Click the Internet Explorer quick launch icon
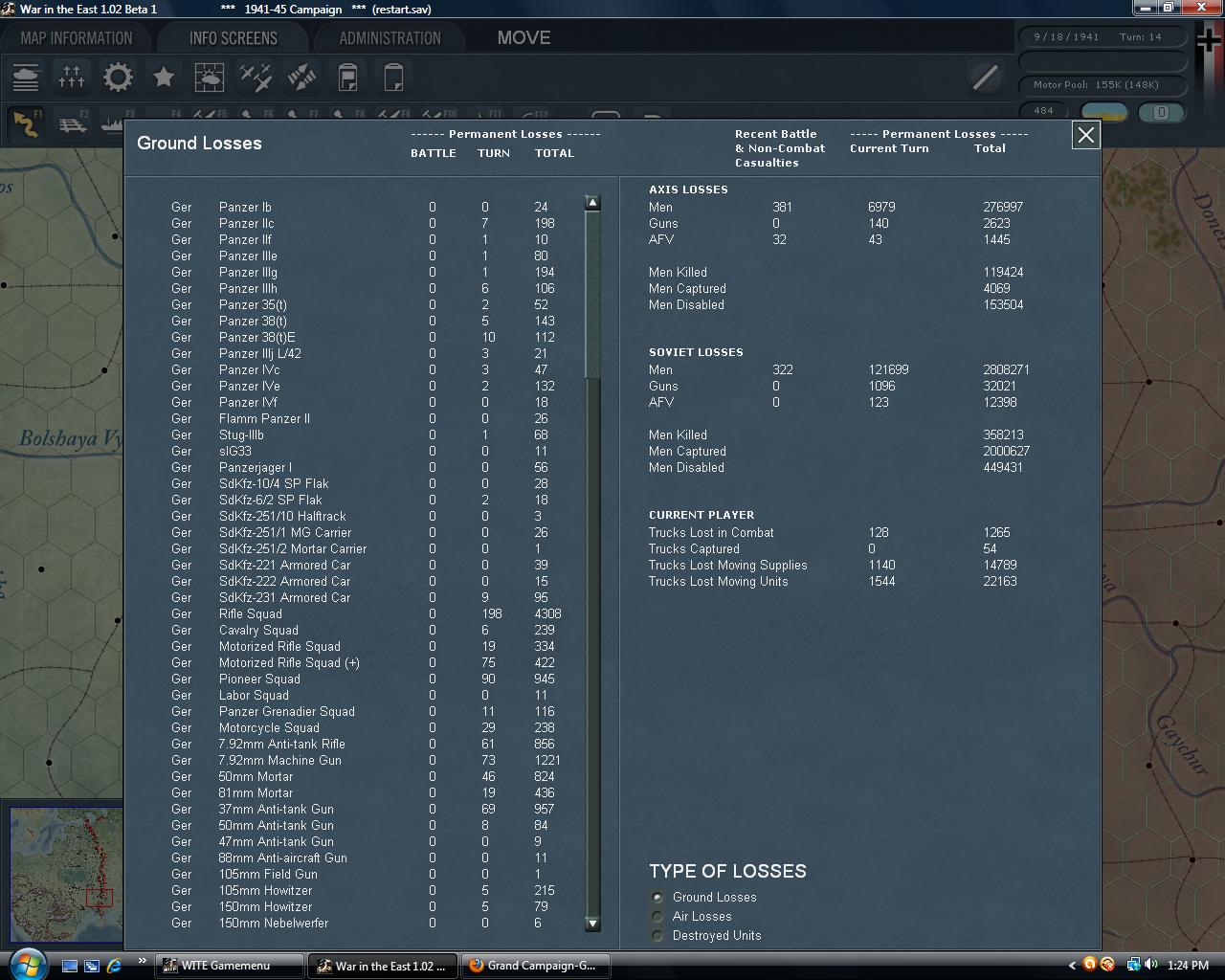The image size is (1225, 980). coord(114,966)
